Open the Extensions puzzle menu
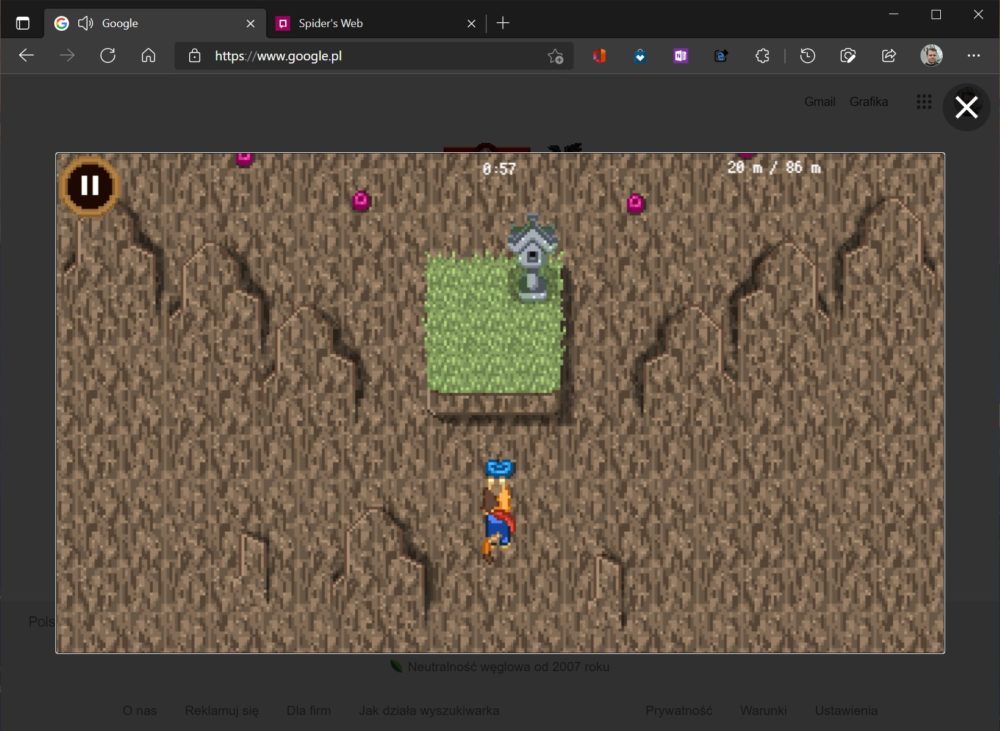Viewport: 1000px width, 731px height. click(x=762, y=56)
